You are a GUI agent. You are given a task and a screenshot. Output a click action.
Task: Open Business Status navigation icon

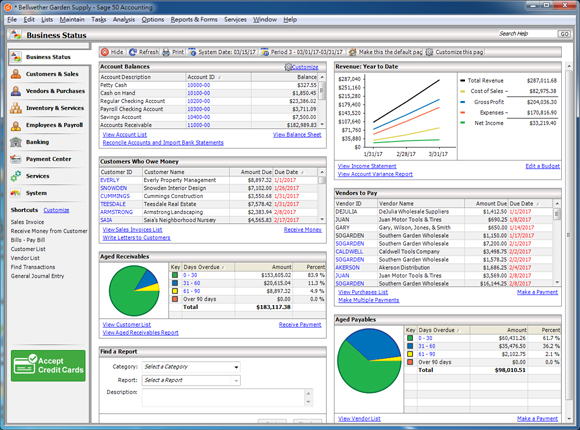[16, 57]
